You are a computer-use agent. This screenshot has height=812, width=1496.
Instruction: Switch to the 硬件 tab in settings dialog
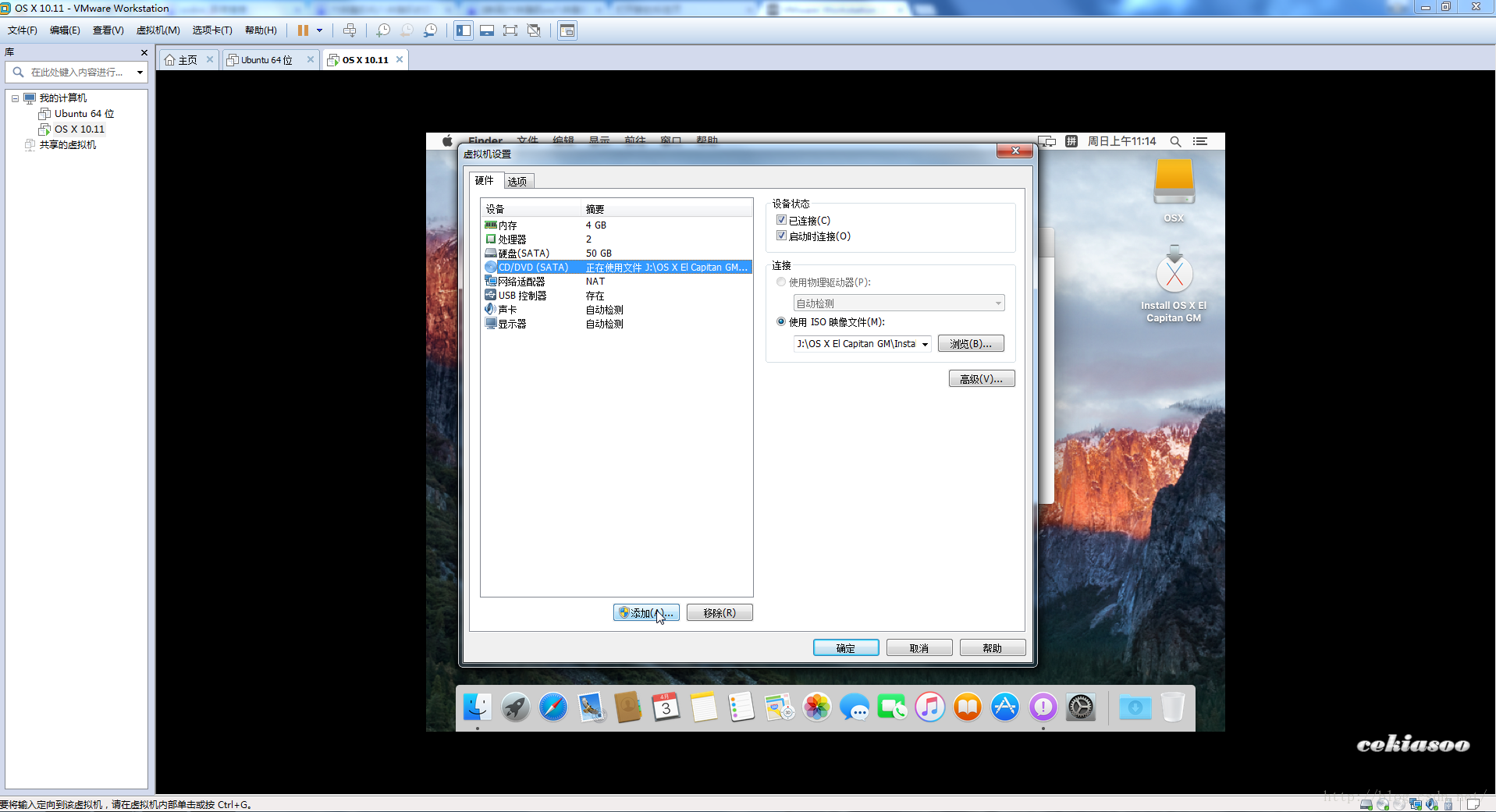point(485,181)
